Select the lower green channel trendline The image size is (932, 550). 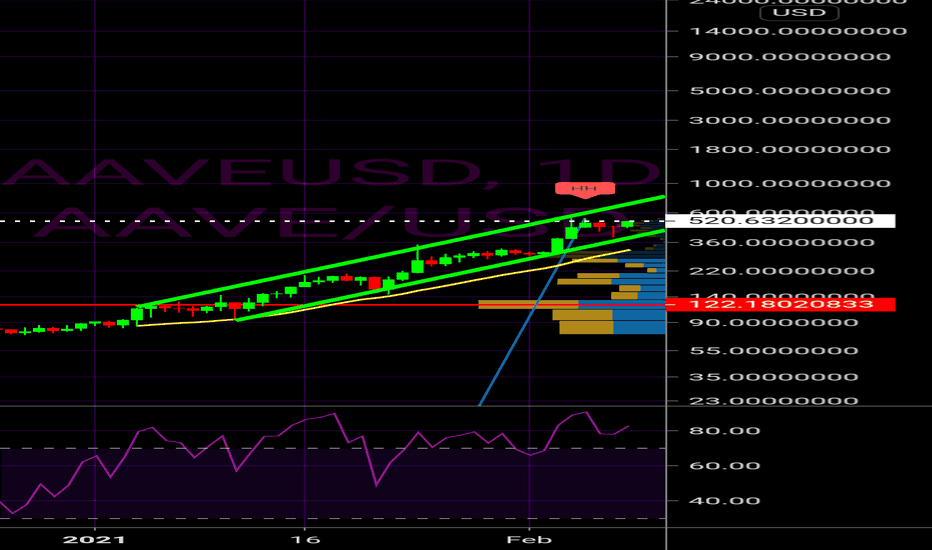pos(450,275)
